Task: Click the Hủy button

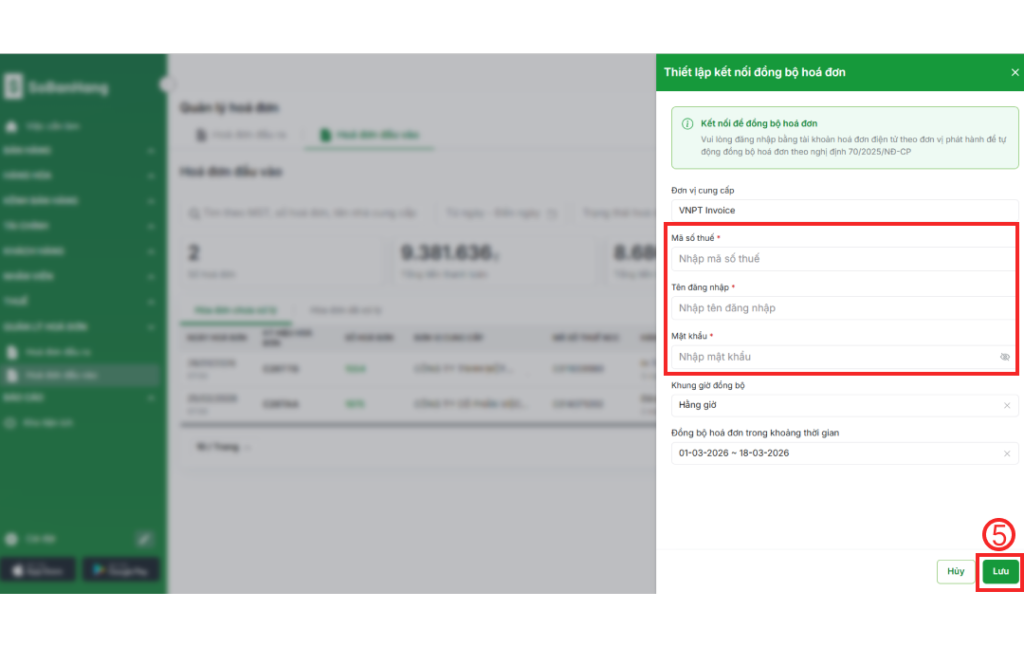Action: click(x=956, y=571)
